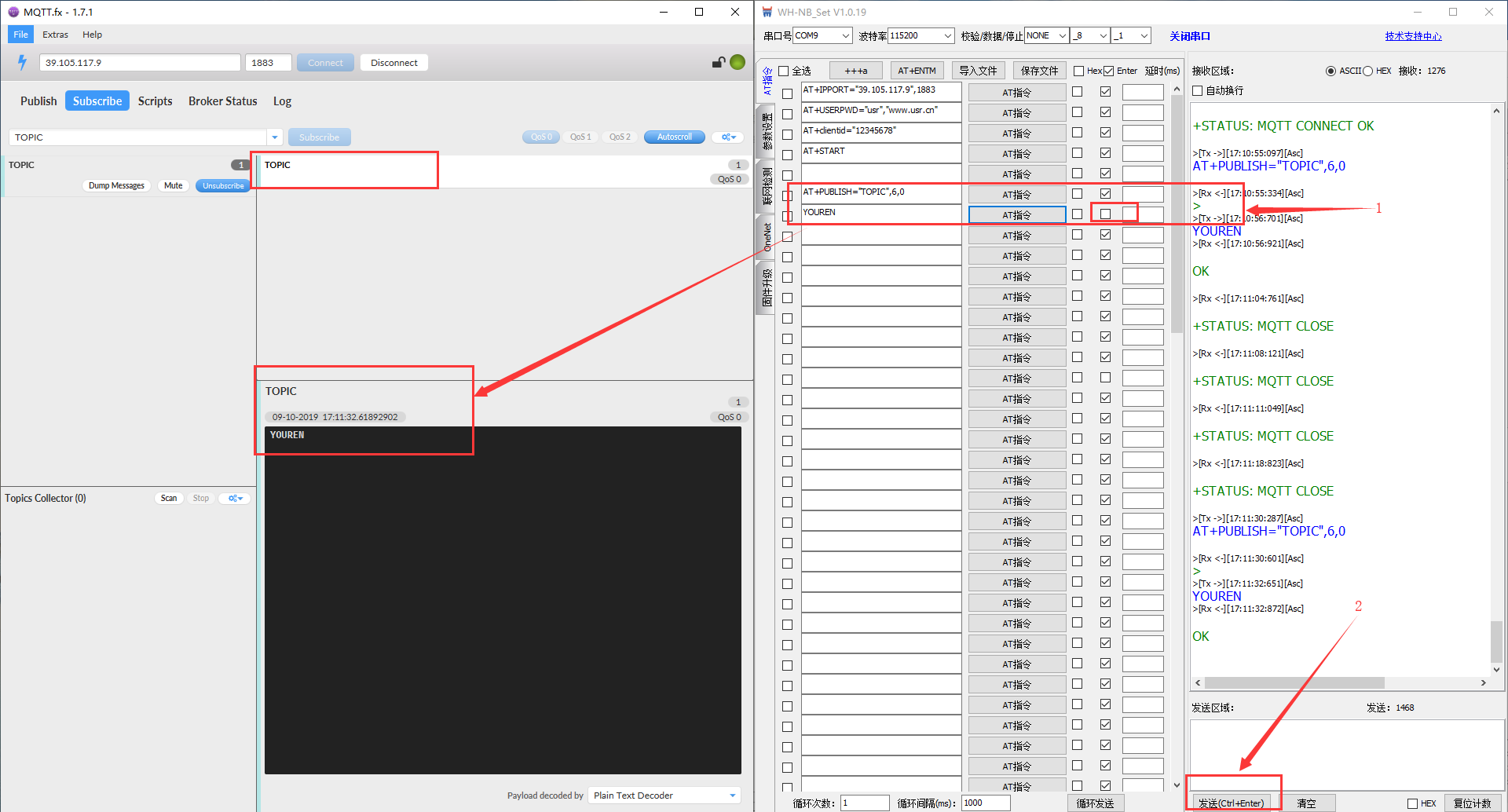
Task: Enable the 全选 select-all checkbox
Action: point(783,71)
